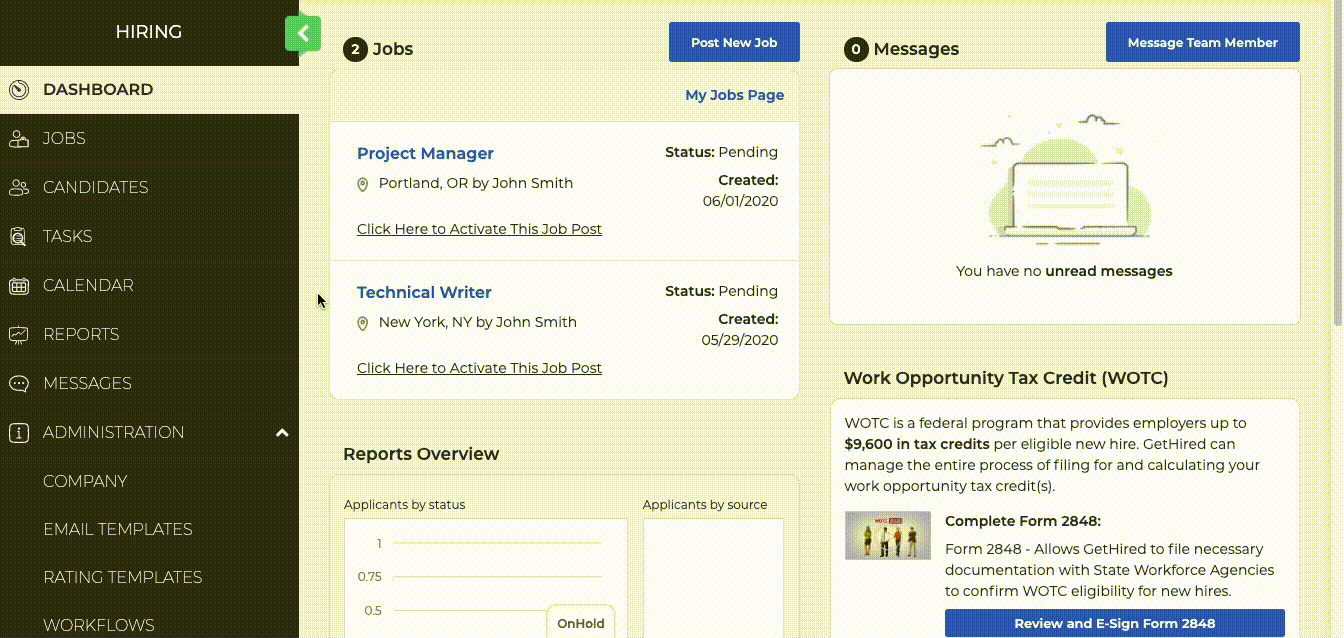Click the location pin next to Portland, OR
The width and height of the screenshot is (1344, 638).
(x=362, y=183)
